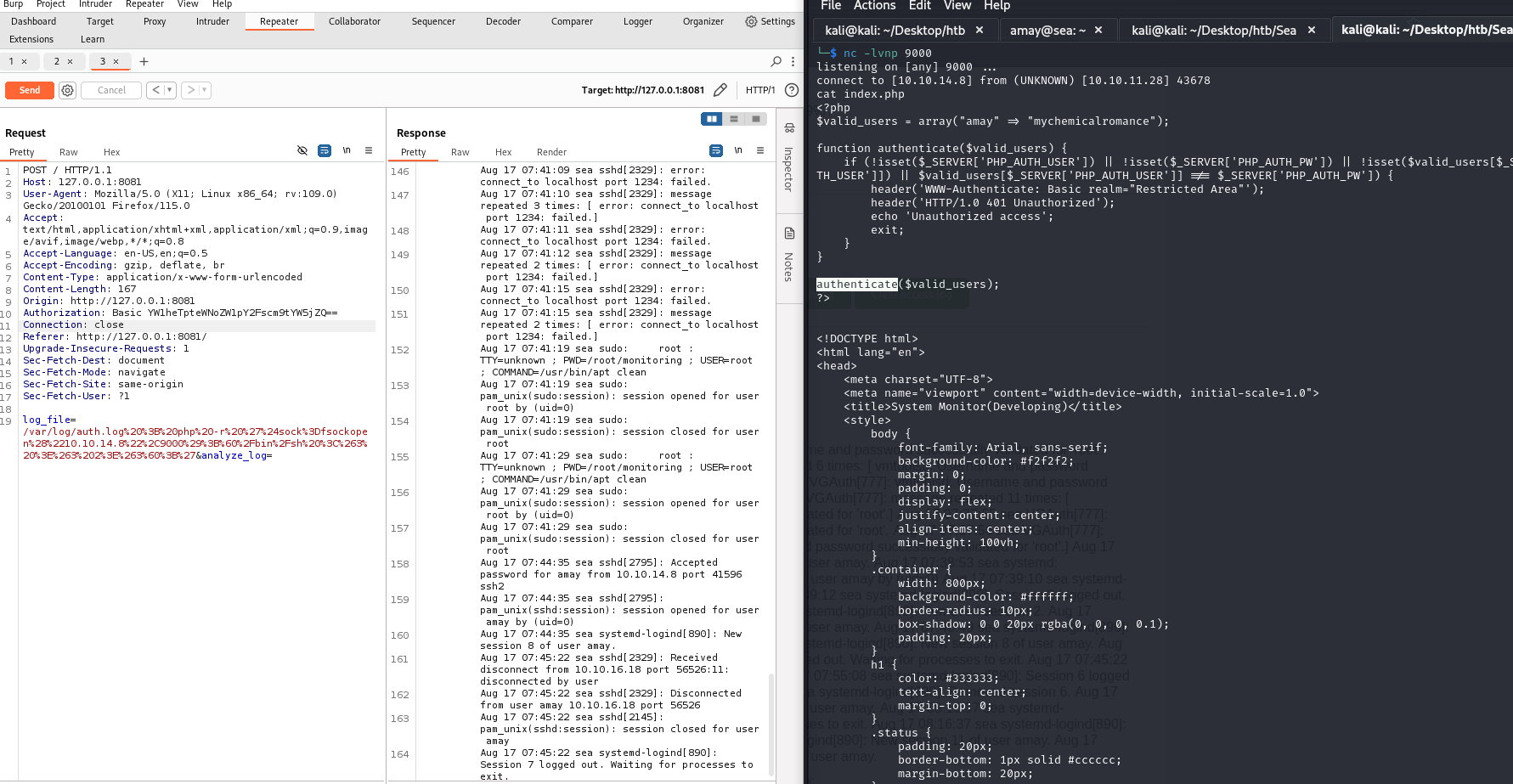Open Burp View menu
1513x784 pixels.
188,4
